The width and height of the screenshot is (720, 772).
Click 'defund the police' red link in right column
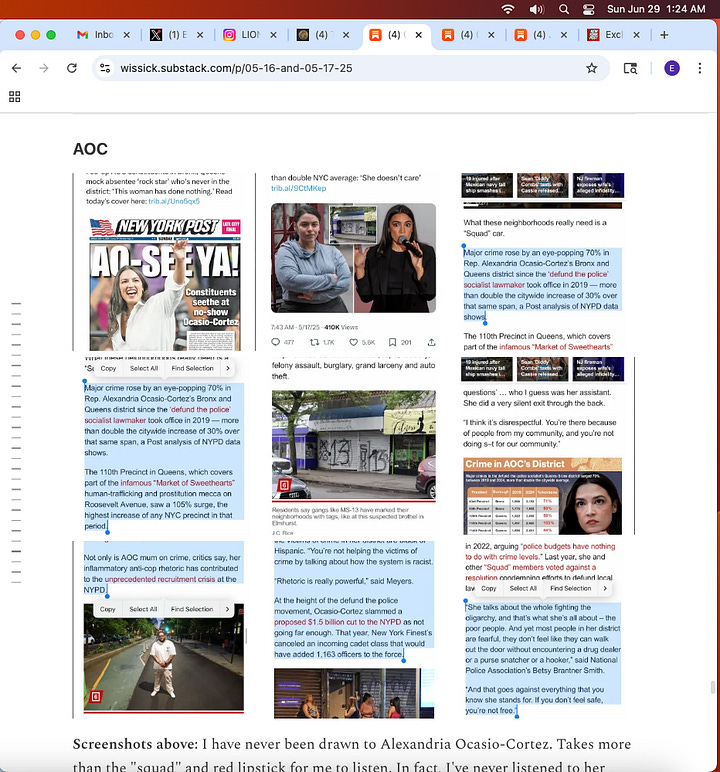tap(578, 274)
